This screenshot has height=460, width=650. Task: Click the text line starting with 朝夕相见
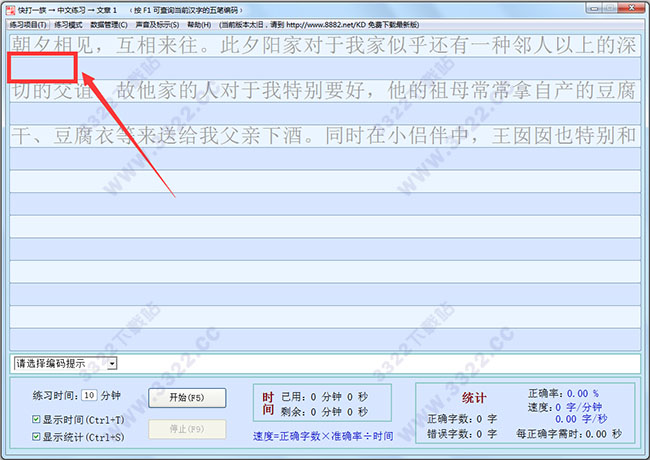click(x=325, y=46)
